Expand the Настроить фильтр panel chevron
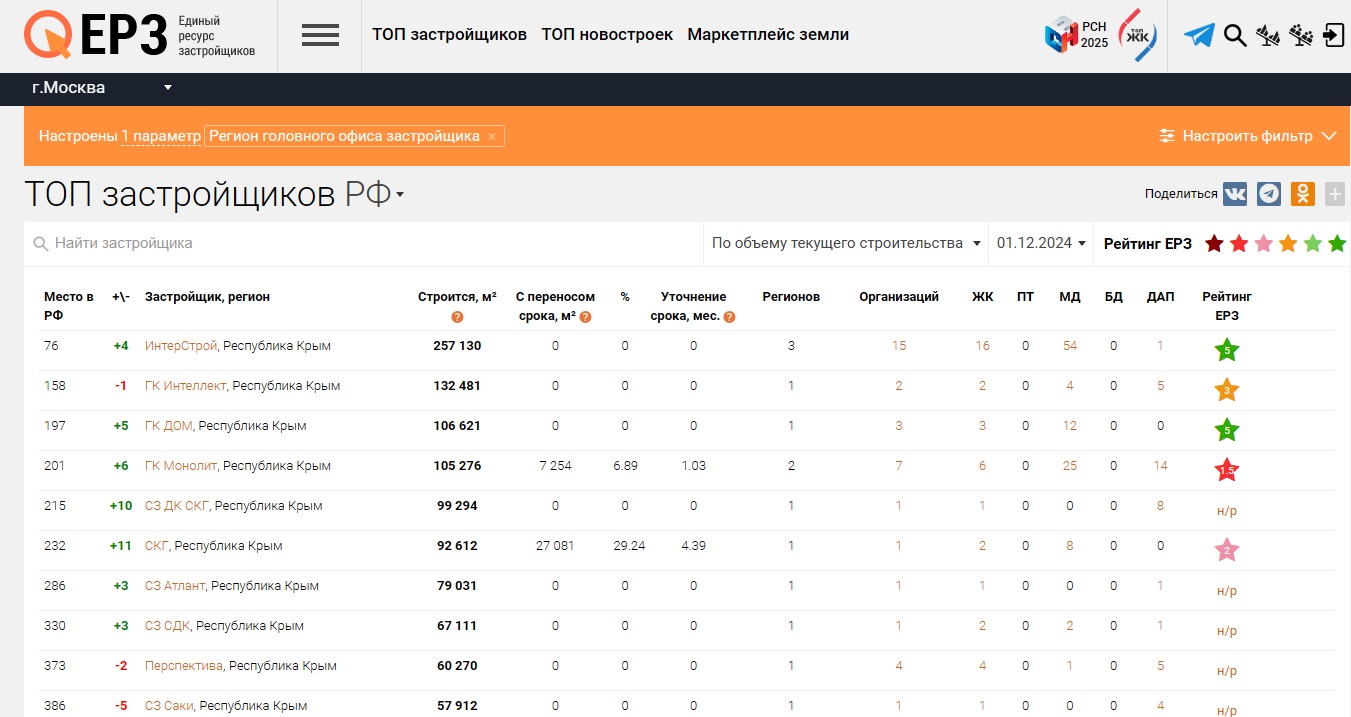The height and width of the screenshot is (717, 1351). pos(1329,136)
